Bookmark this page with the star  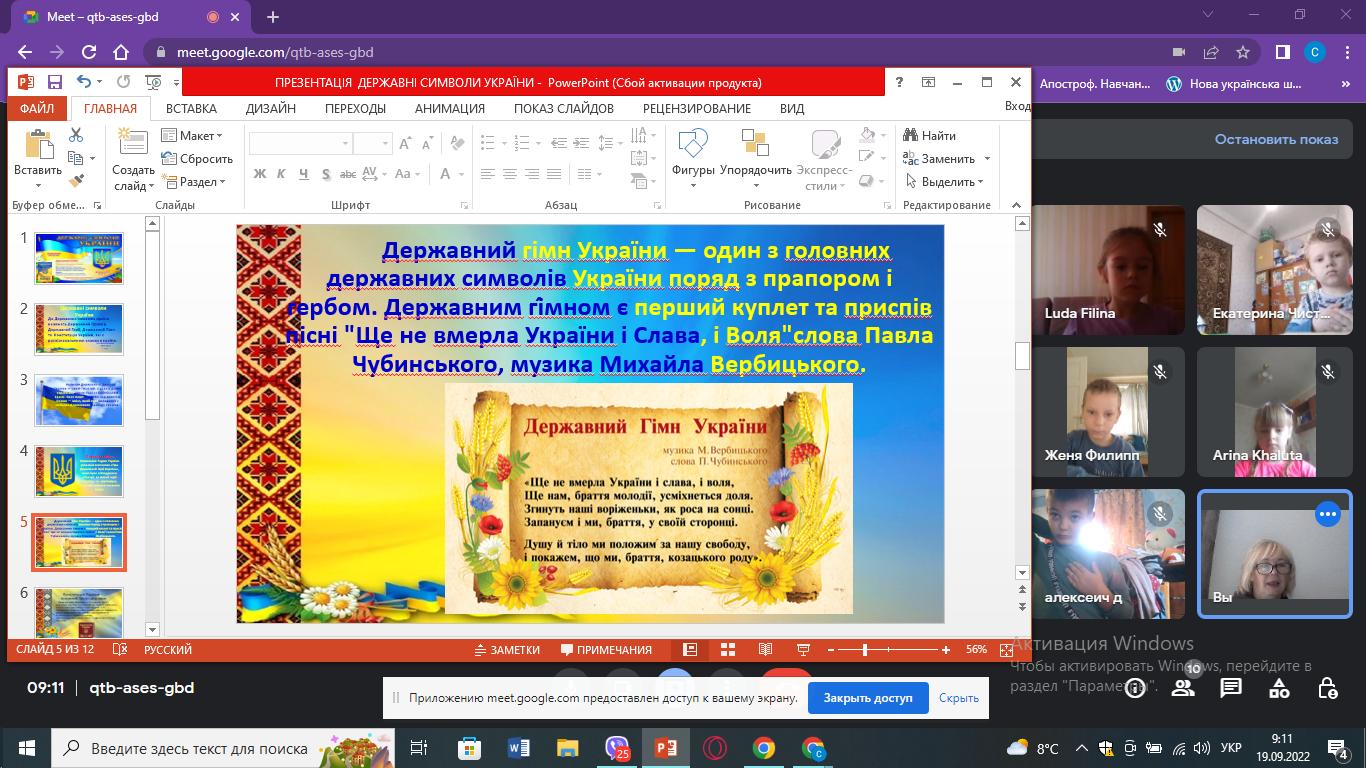click(1243, 52)
